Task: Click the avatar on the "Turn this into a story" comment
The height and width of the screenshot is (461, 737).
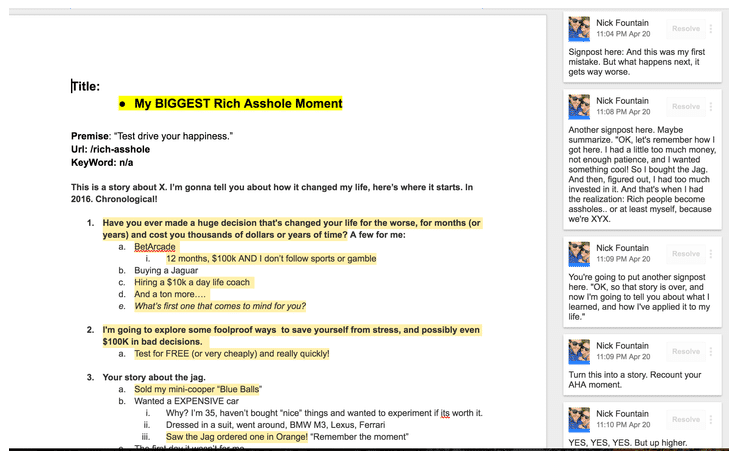Action: pos(579,351)
